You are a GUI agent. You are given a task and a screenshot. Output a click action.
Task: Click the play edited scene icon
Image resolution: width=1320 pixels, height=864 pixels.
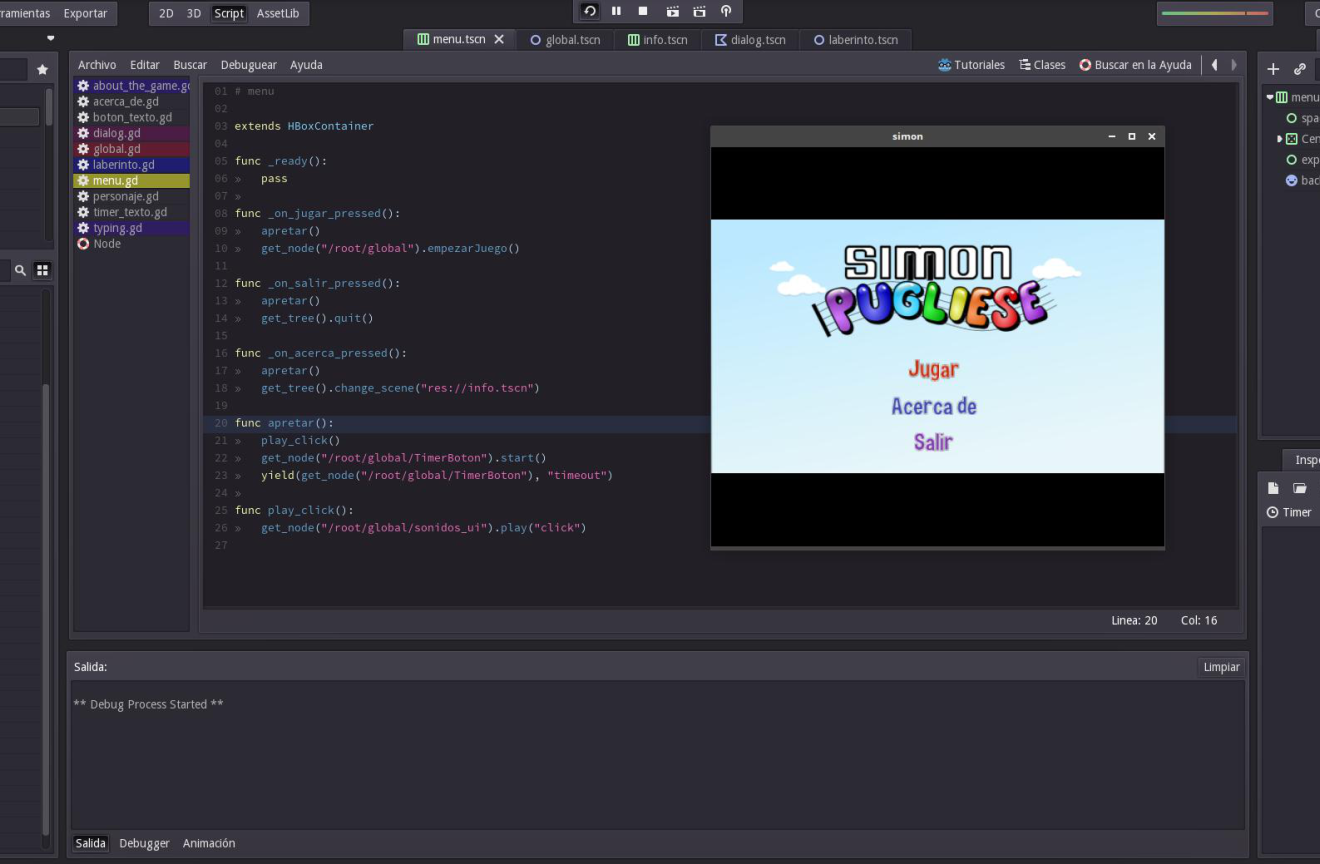[x=672, y=11]
